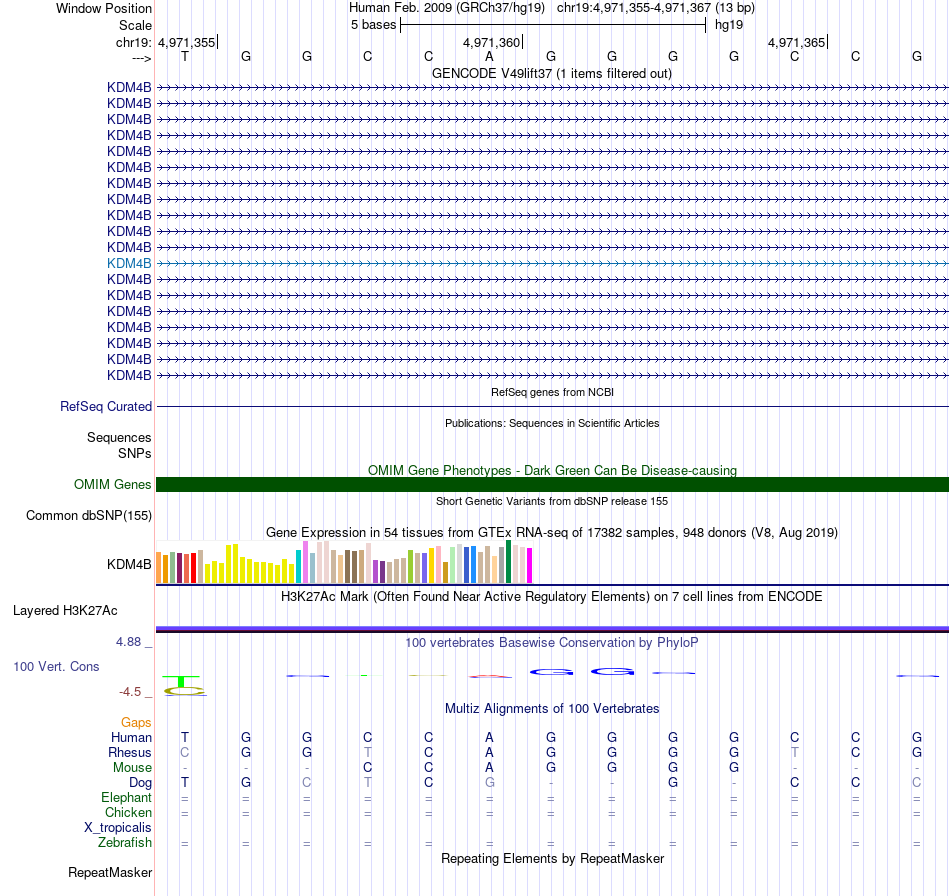Screen dimensions: 950x896
Task: Open the OMIM Gene Phenotypes track title
Action: pos(552,470)
